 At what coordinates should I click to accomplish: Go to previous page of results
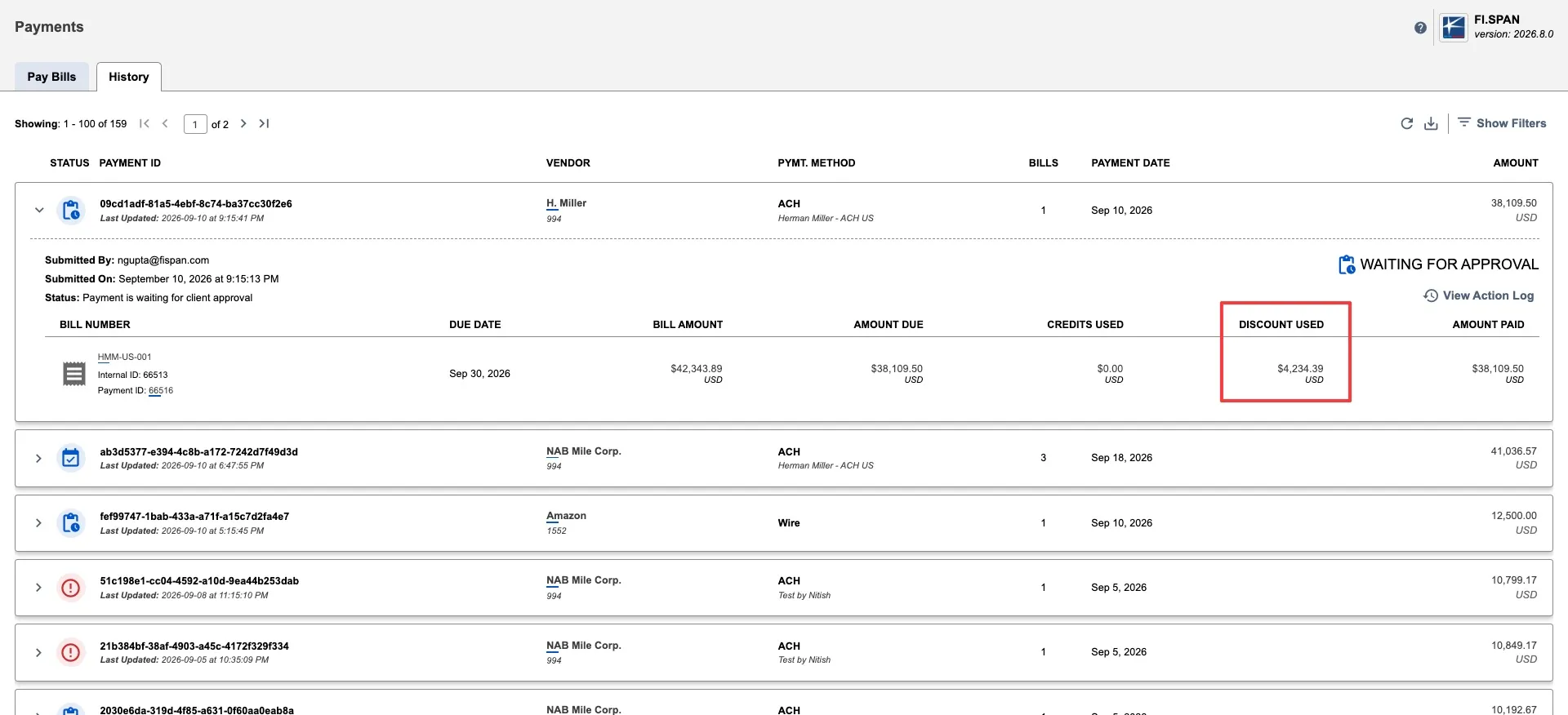coord(165,123)
